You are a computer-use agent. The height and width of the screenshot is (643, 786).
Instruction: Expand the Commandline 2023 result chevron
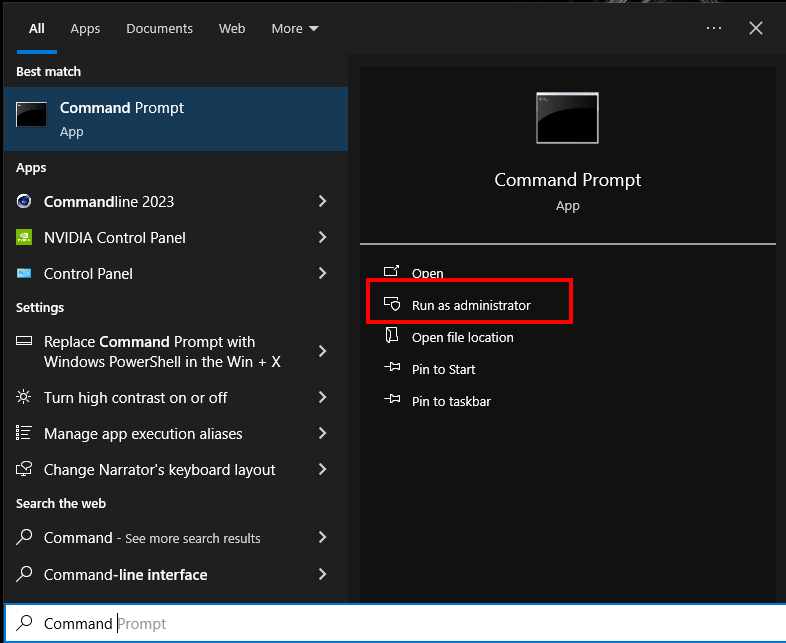pos(322,202)
